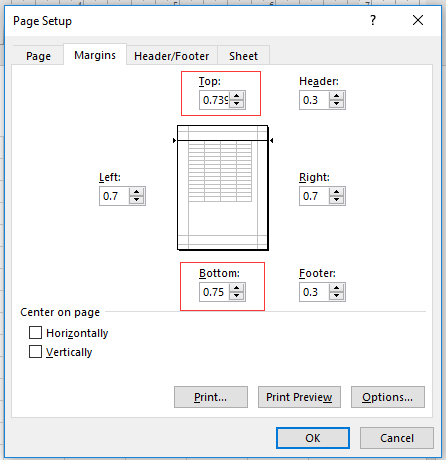Screen dimensions: 446x460
Task: Increase the Right margin with up arrow
Action: [336, 192]
